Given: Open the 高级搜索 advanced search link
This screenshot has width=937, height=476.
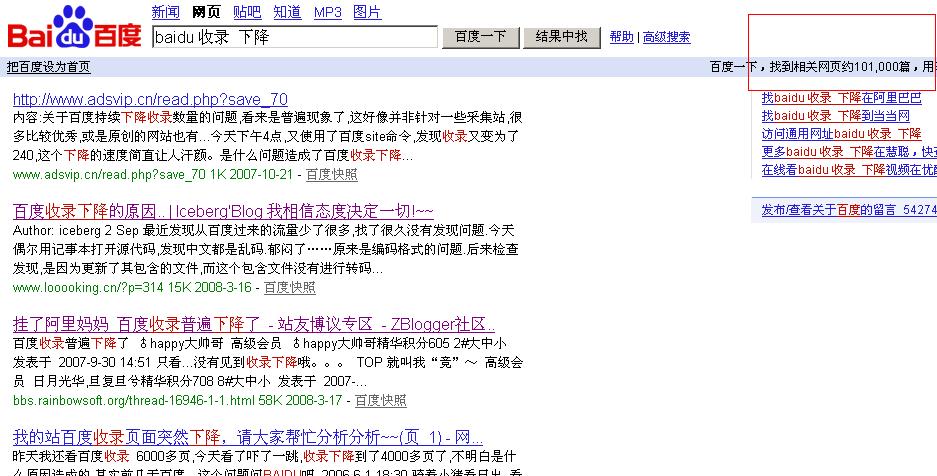Looking at the screenshot, I should [666, 37].
